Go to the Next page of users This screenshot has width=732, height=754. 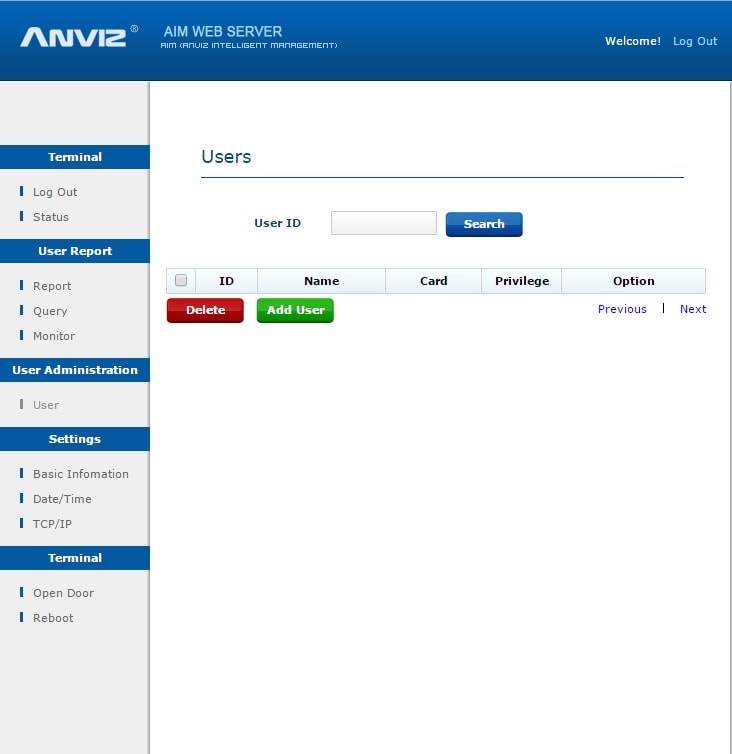click(x=693, y=309)
